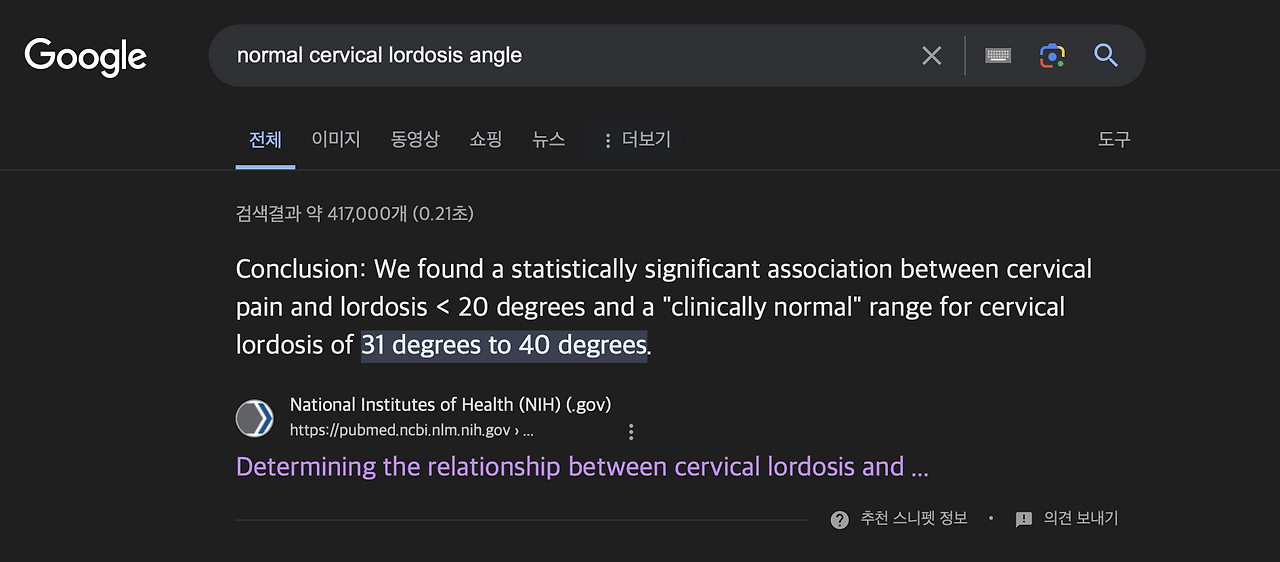This screenshot has width=1280, height=562.
Task: Click the pubmed.ncbi.nlm.nih.gov URL
Action: point(411,431)
